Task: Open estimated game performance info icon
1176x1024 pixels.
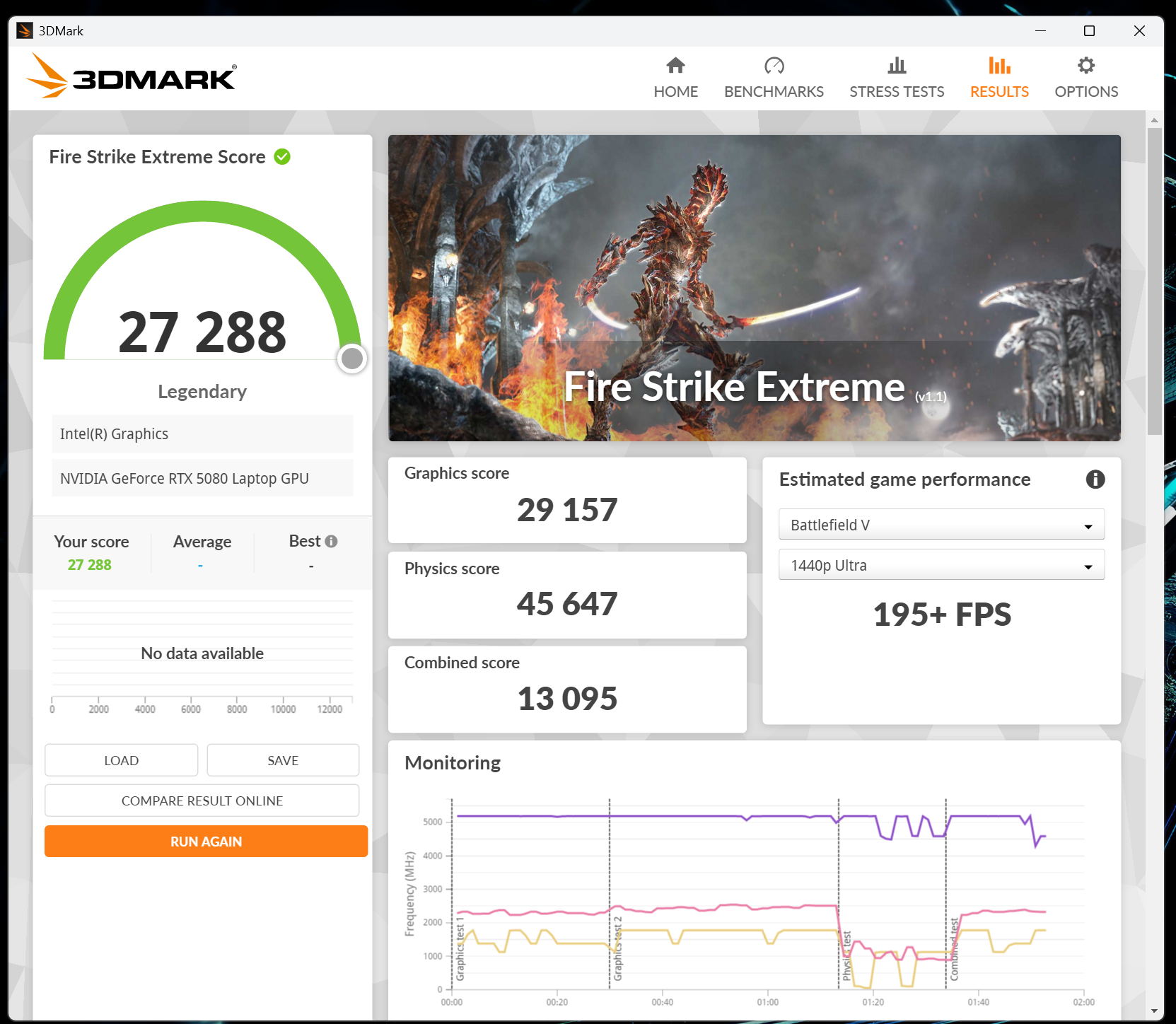Action: (x=1095, y=479)
